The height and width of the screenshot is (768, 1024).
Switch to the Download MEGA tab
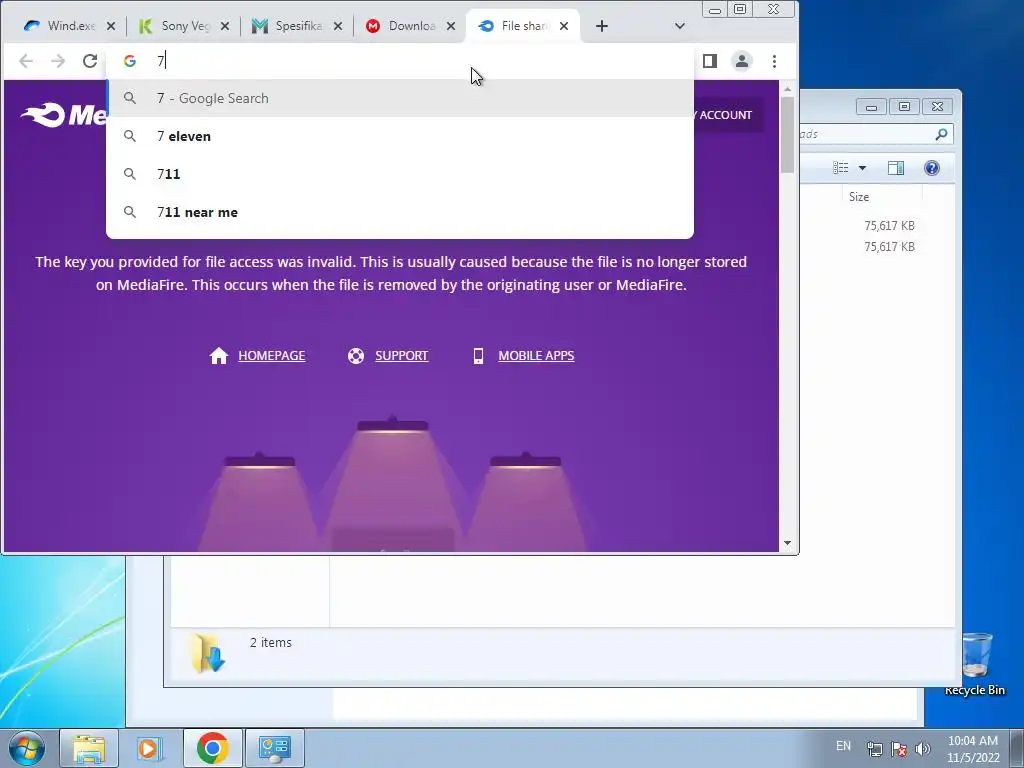tap(402, 26)
